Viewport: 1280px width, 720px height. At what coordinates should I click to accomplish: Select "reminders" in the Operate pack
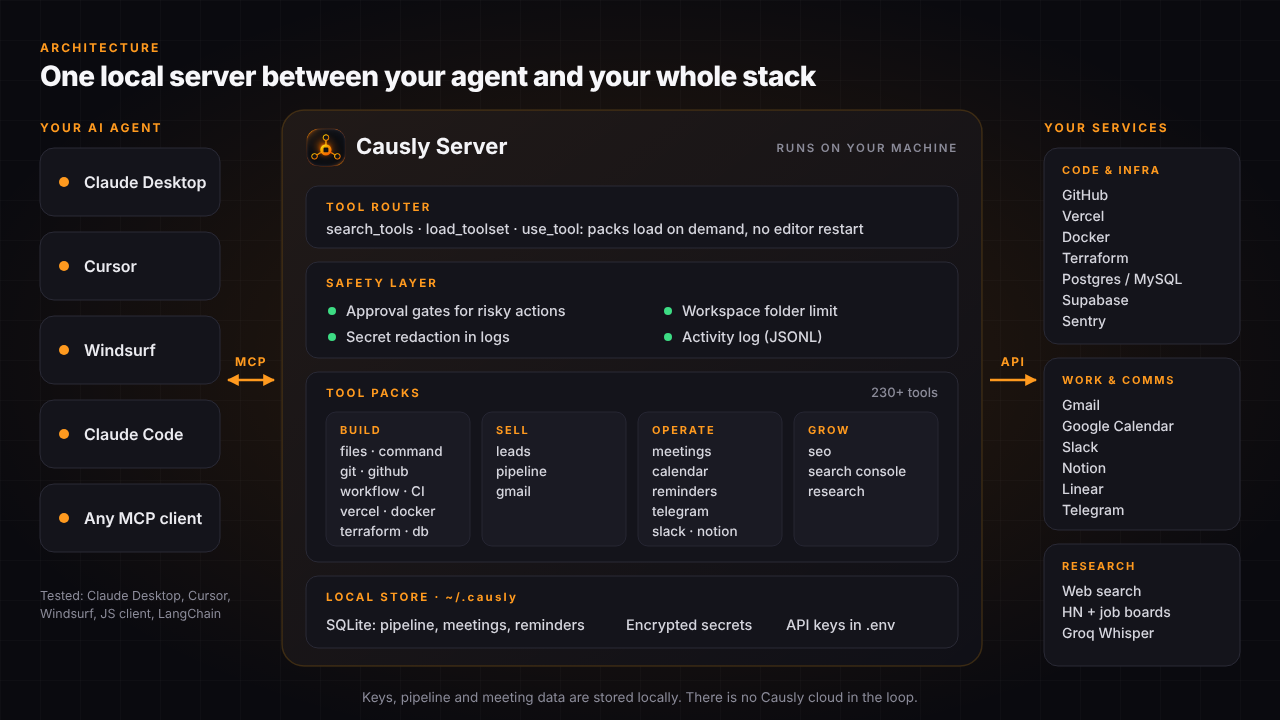point(685,491)
